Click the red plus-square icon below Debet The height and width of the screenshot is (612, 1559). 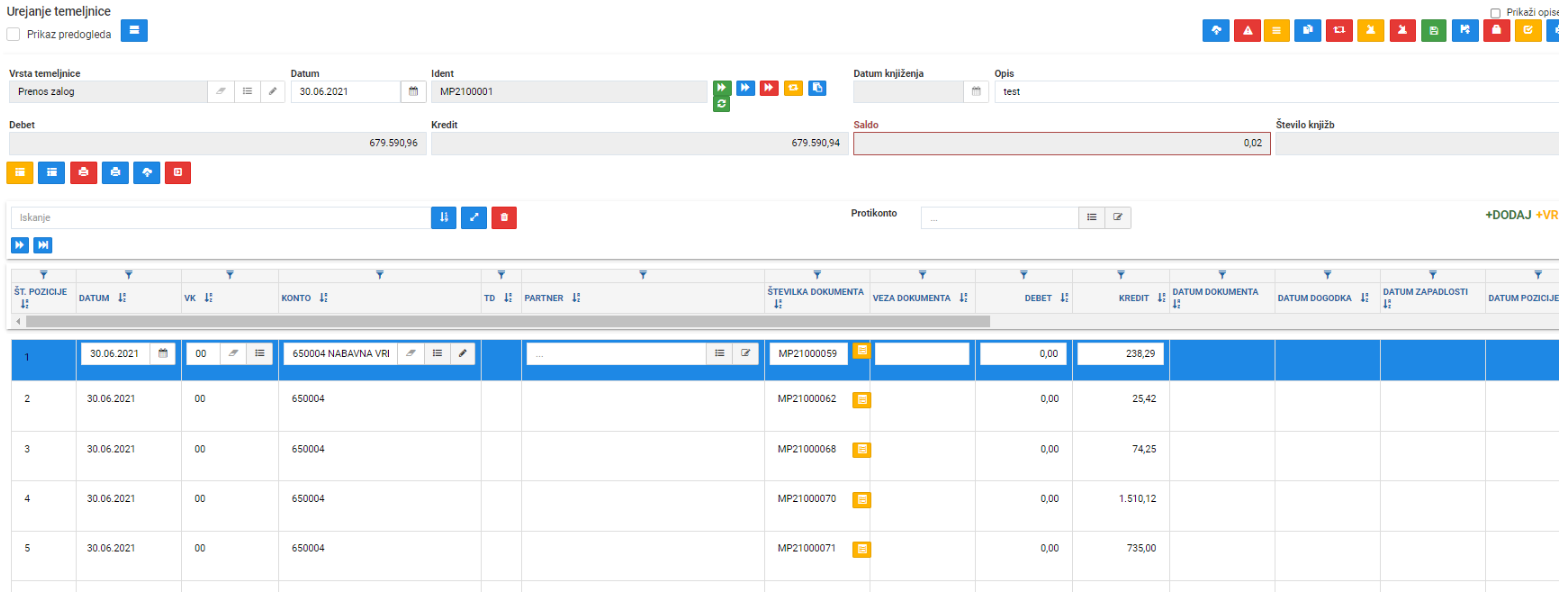click(x=178, y=172)
